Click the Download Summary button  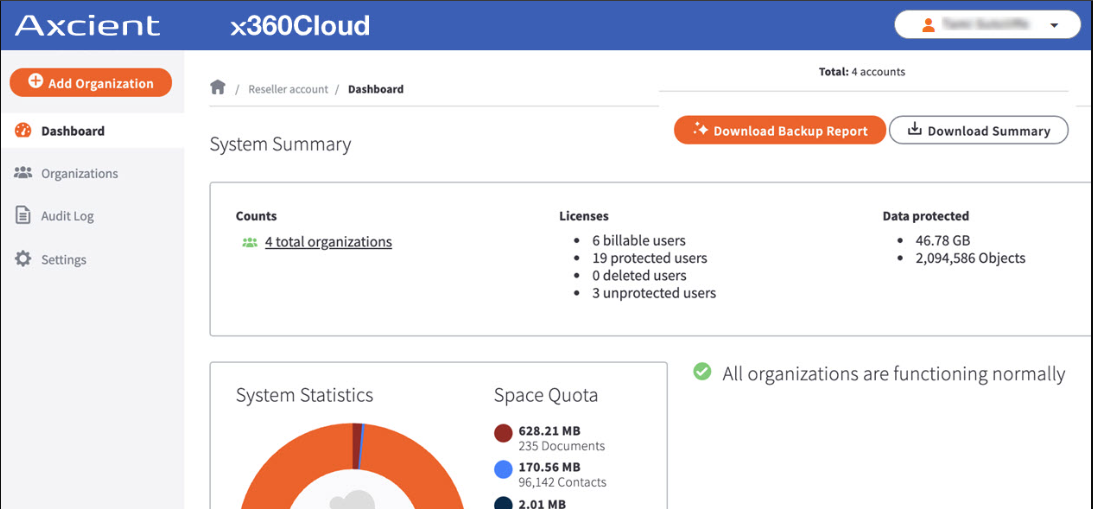click(x=979, y=130)
